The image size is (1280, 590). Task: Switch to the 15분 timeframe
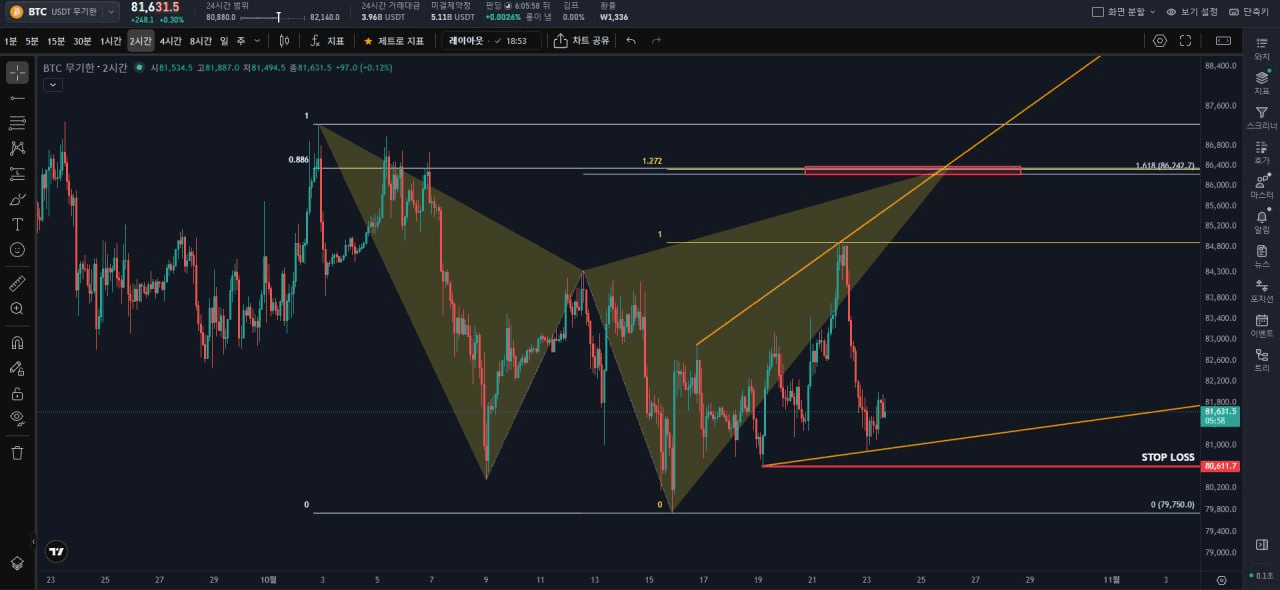[x=56, y=41]
